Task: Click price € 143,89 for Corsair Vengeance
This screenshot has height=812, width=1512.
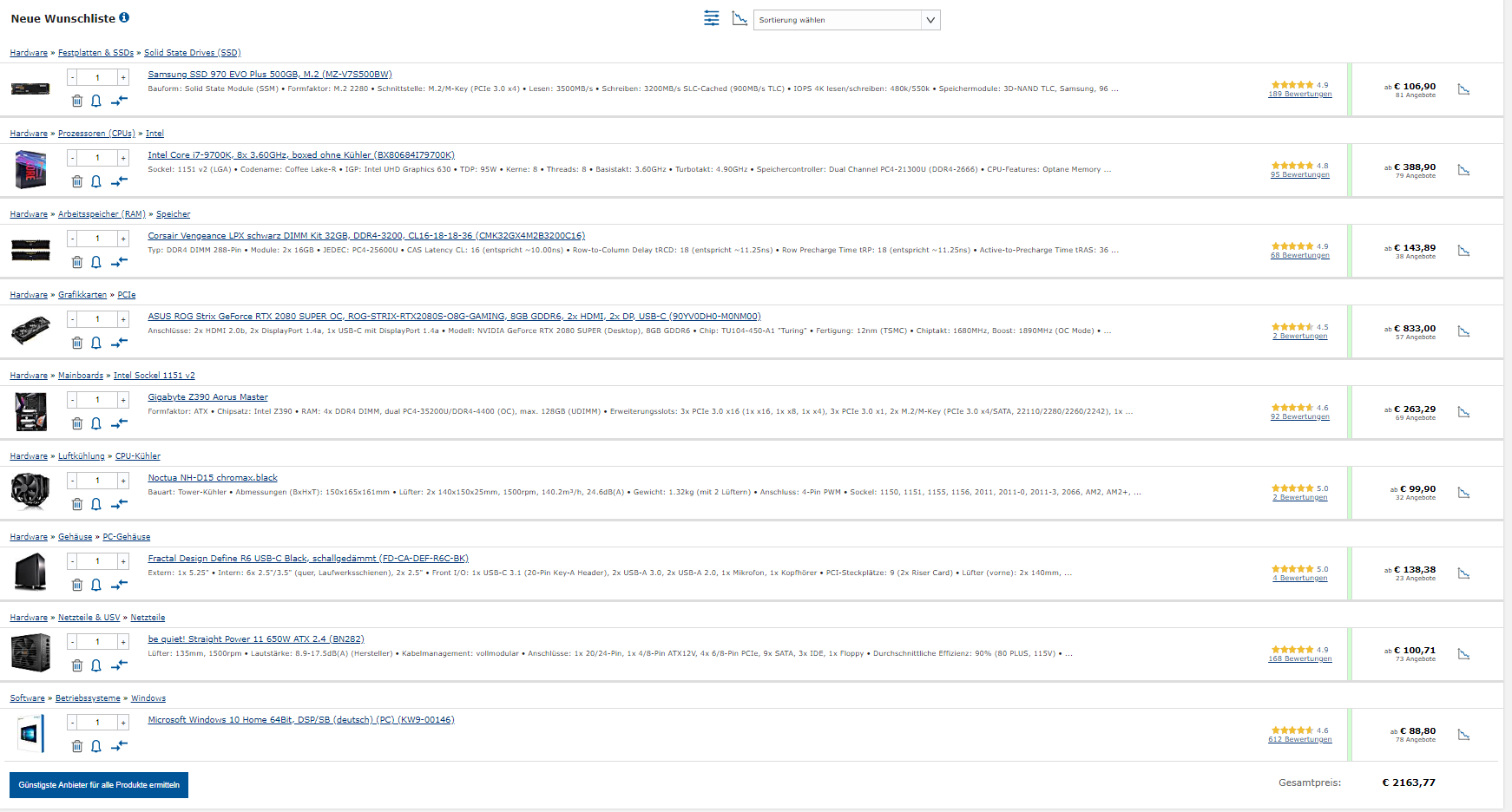Action: click(1415, 247)
